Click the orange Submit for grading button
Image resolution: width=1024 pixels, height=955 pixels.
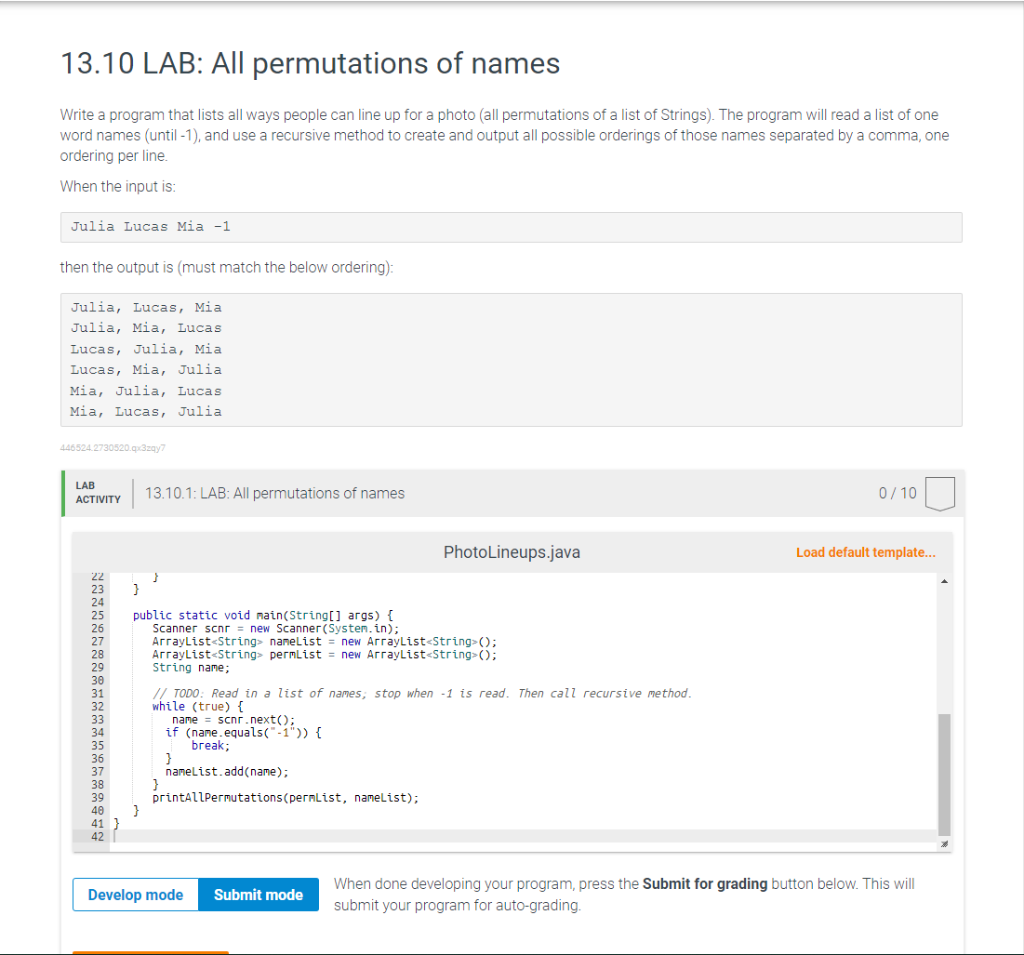pyautogui.click(x=150, y=951)
